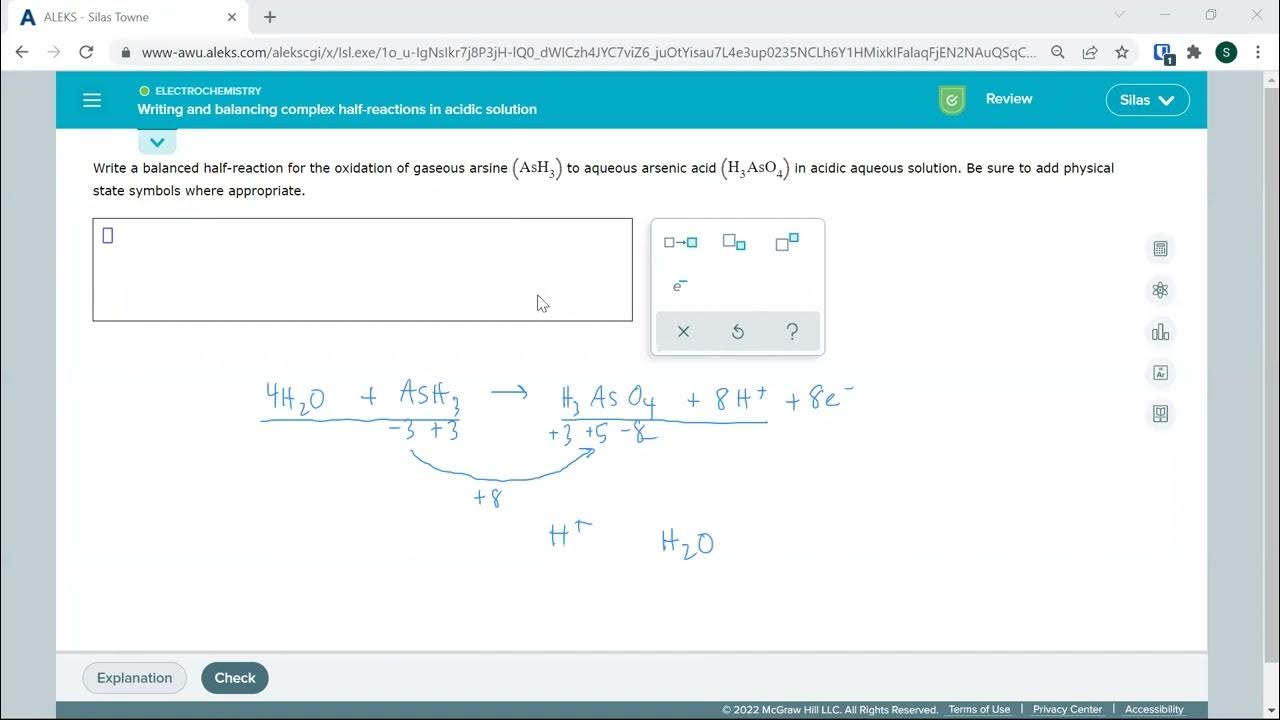This screenshot has width=1280, height=720.
Task: Go forward in the browser
Action: [54, 52]
